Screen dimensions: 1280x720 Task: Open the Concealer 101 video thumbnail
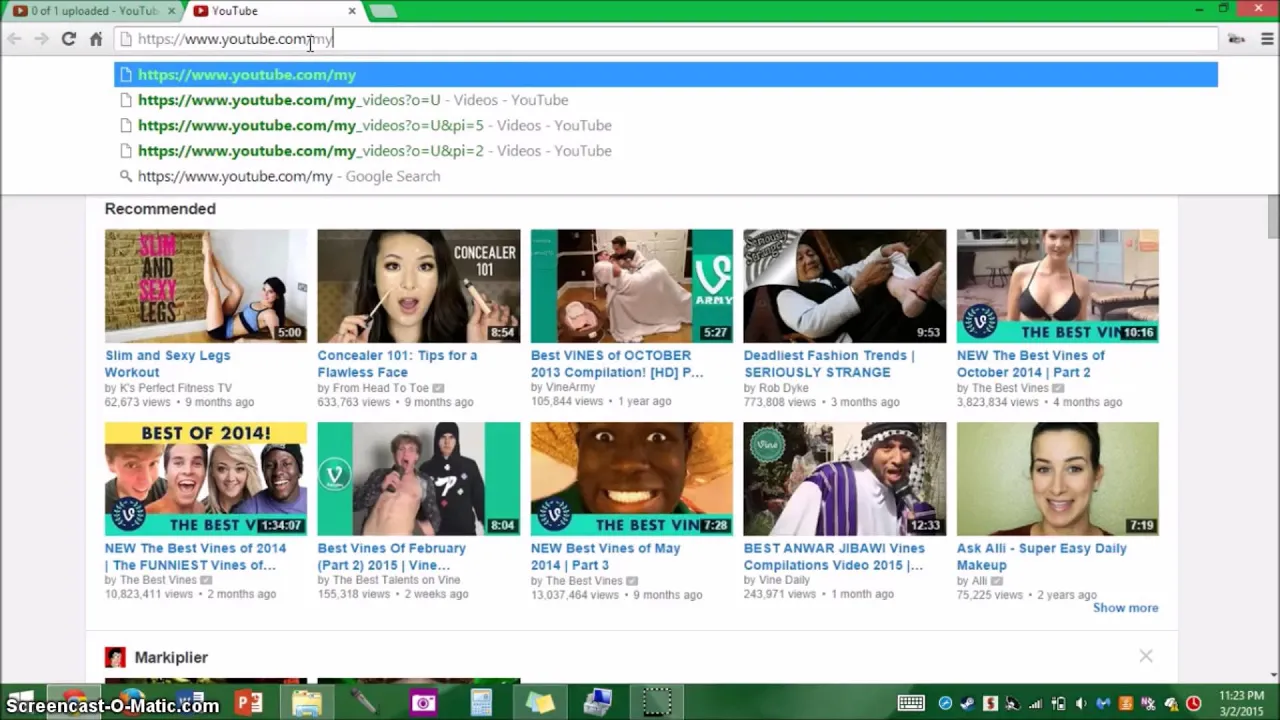(419, 286)
